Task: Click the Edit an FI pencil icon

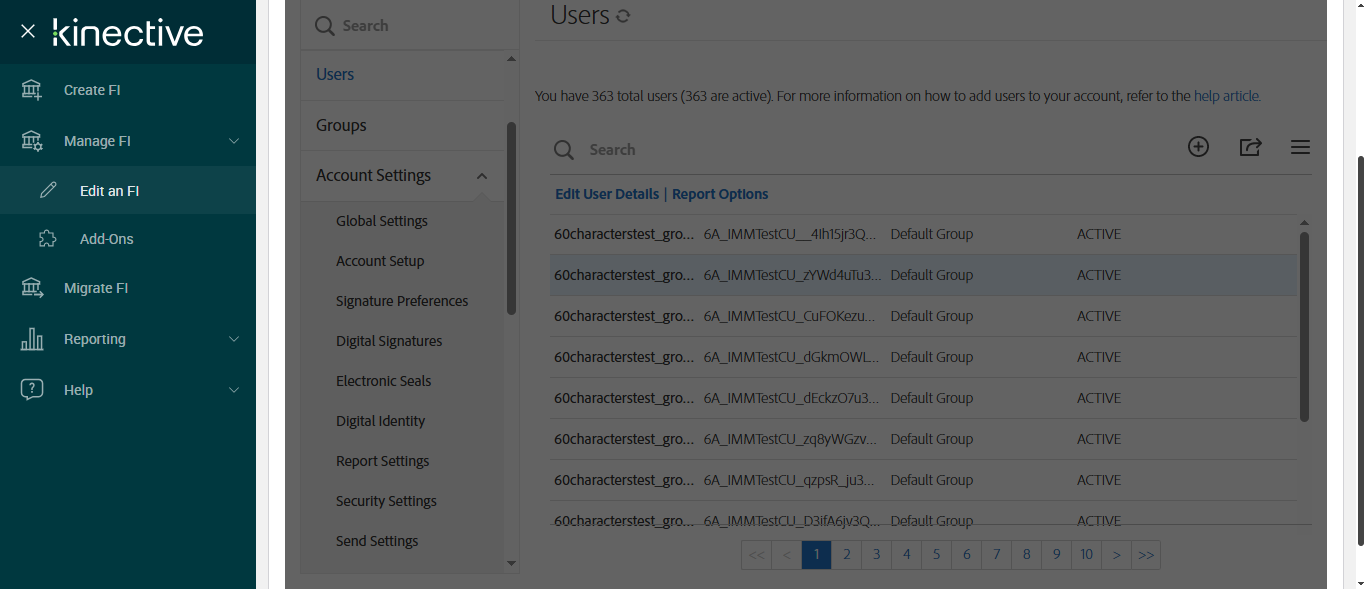Action: tap(48, 191)
